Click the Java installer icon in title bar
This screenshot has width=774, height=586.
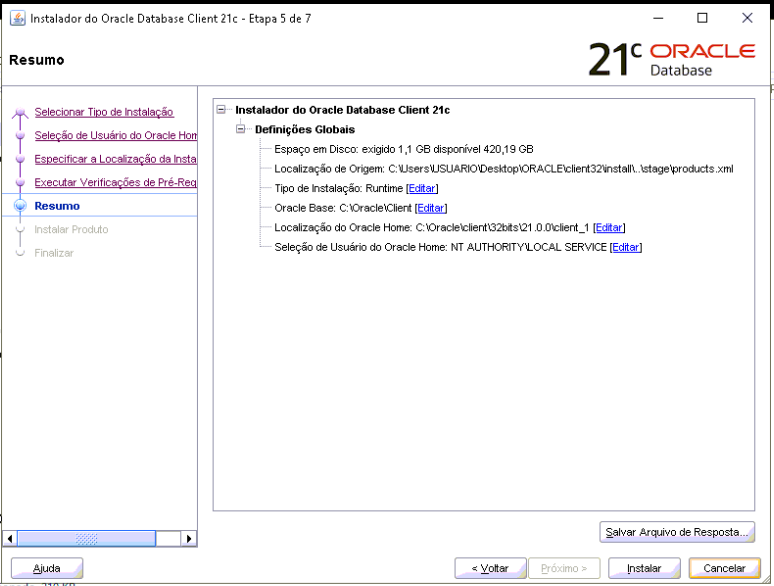click(x=17, y=19)
